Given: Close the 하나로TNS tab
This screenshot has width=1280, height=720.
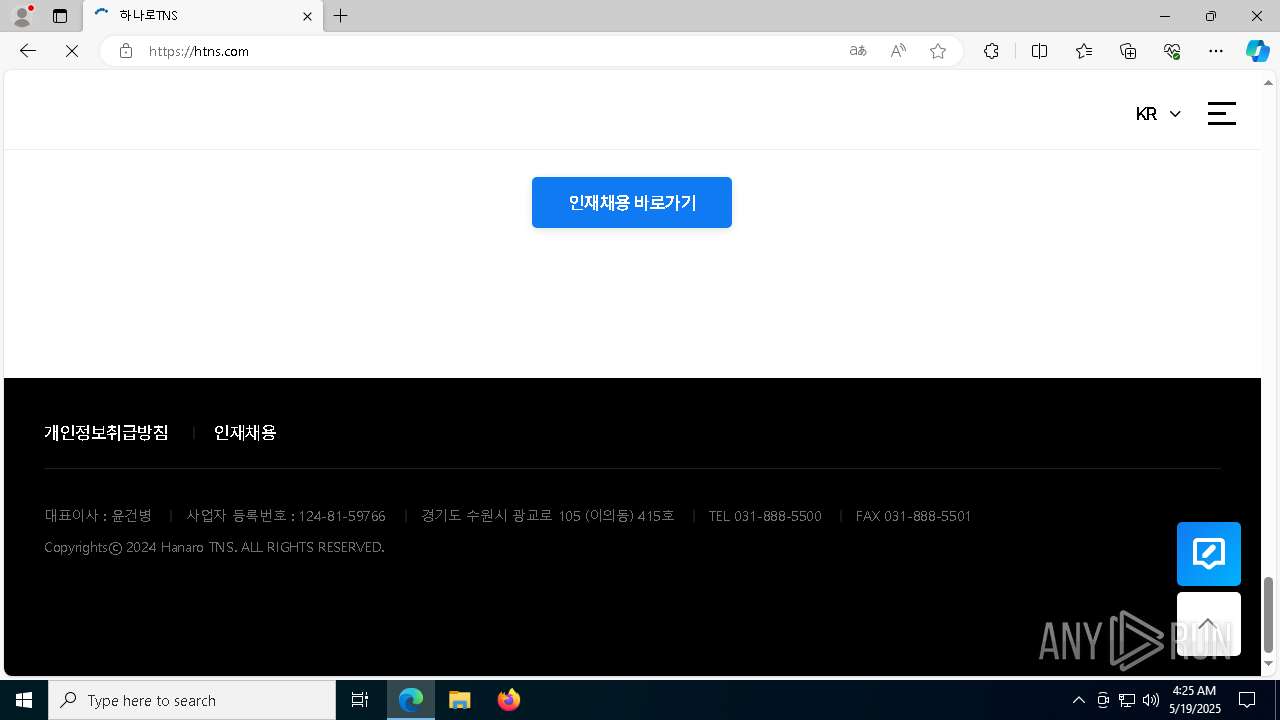Looking at the screenshot, I should coord(307,16).
